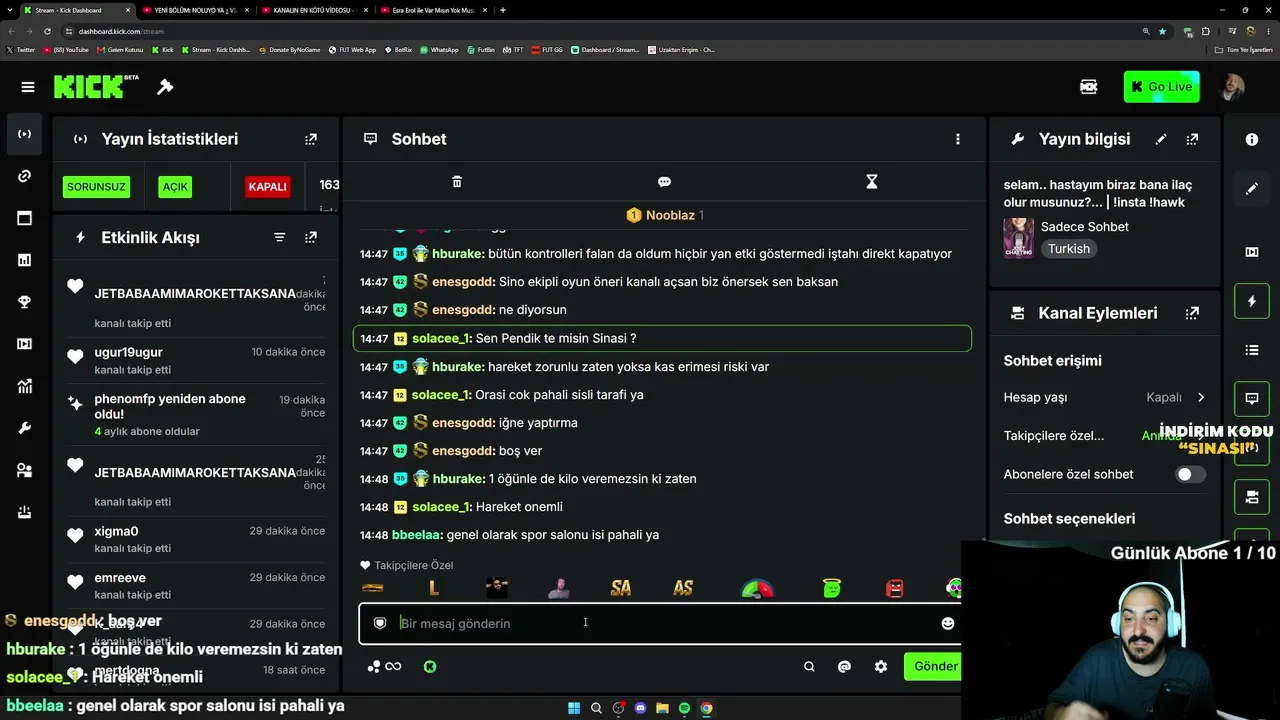Open the wrench settings icon in left sidebar
The image size is (1280, 720).
point(25,428)
